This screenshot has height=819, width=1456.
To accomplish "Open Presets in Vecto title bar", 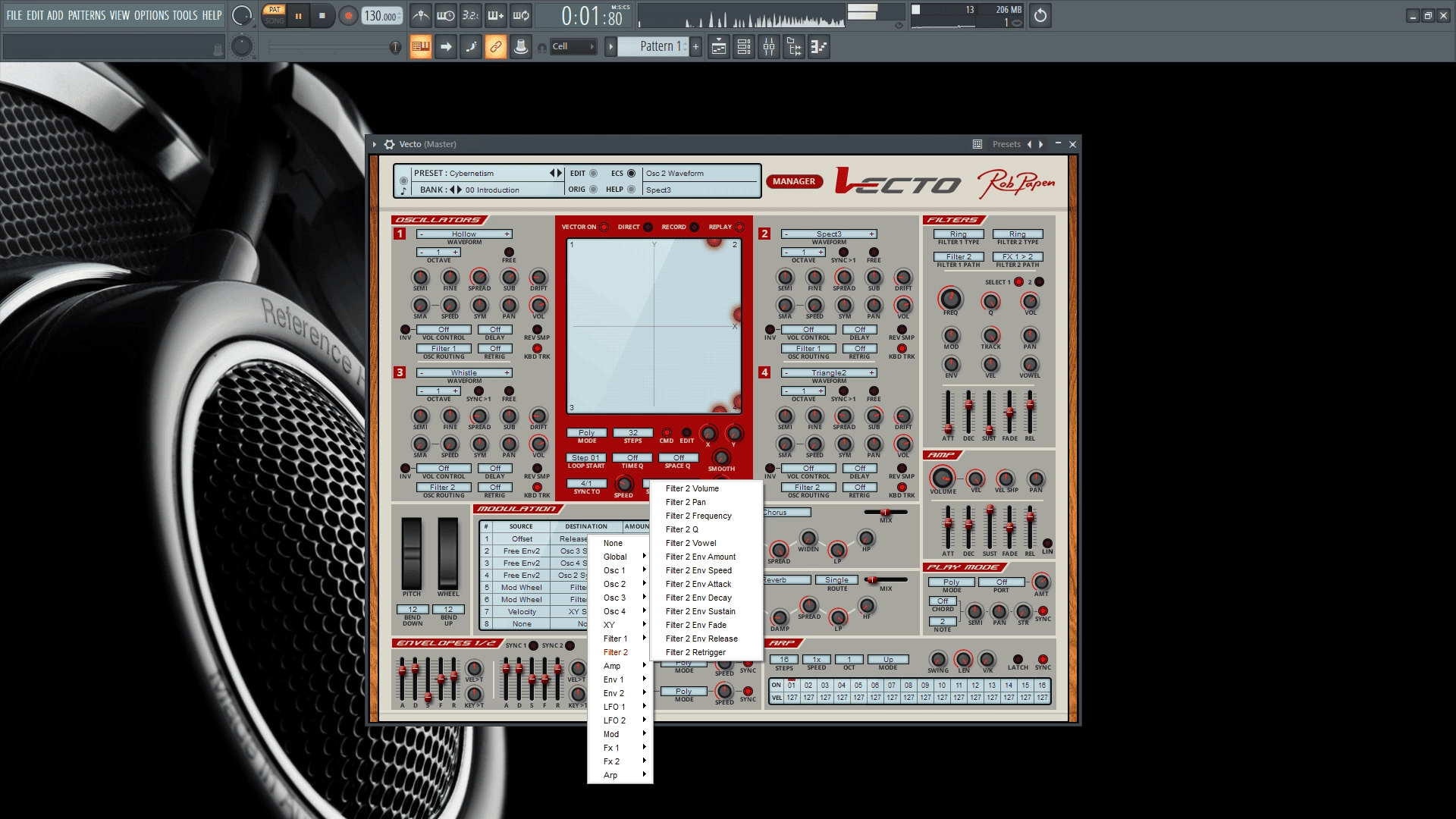I will (x=1006, y=144).
